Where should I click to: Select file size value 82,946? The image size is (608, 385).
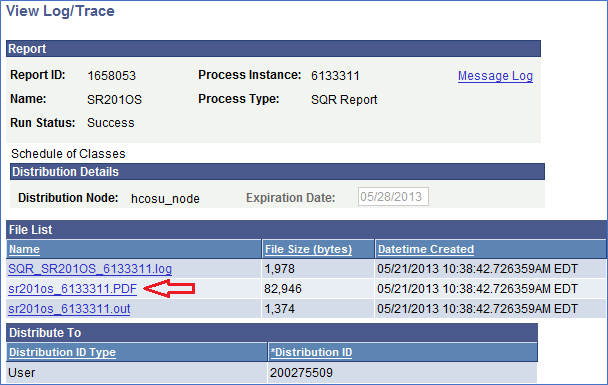tap(283, 289)
